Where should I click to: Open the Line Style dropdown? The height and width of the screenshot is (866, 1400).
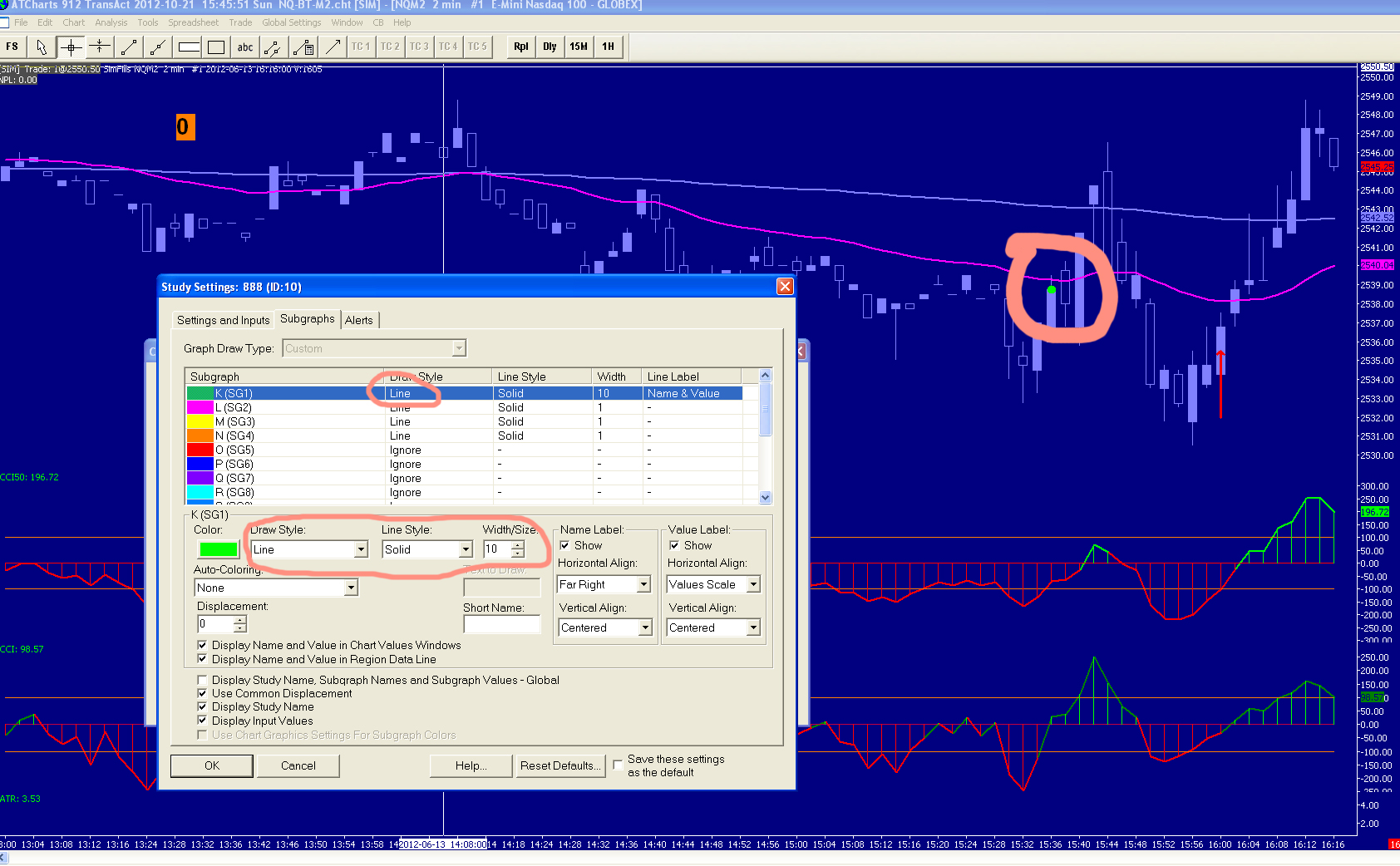click(466, 549)
